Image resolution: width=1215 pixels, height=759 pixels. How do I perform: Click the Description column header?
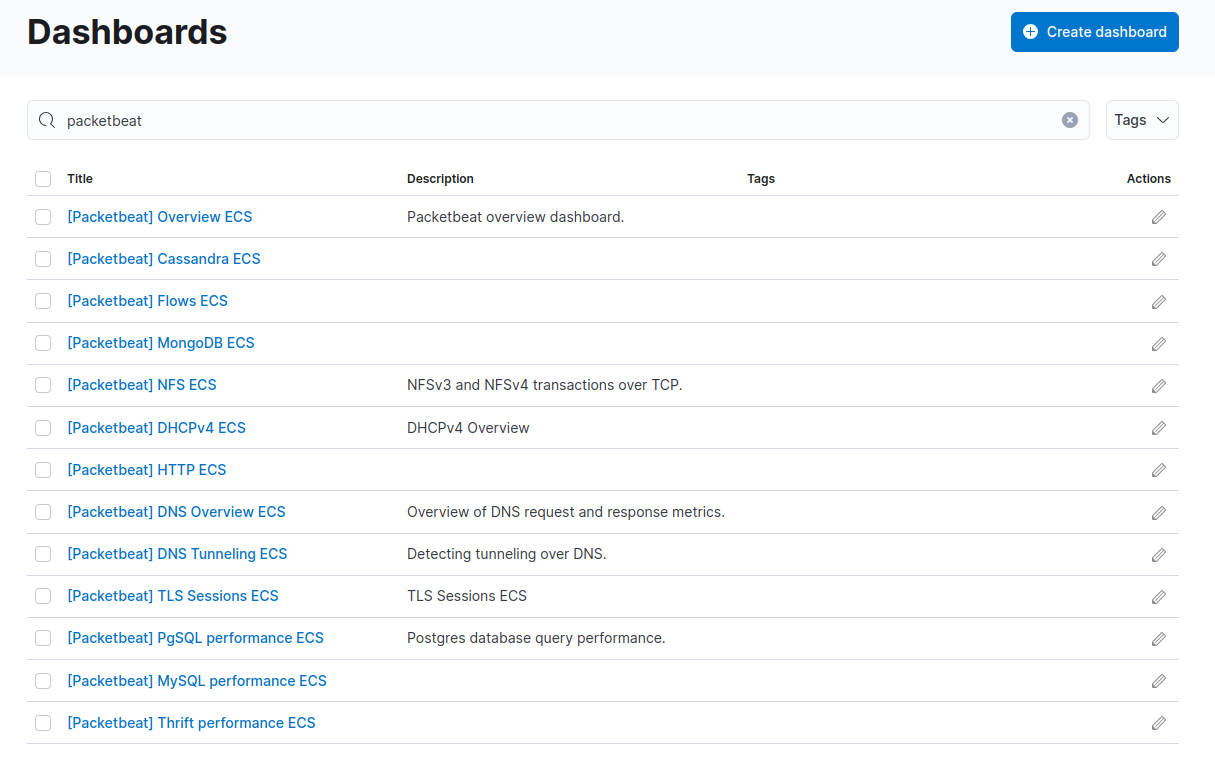tap(441, 179)
